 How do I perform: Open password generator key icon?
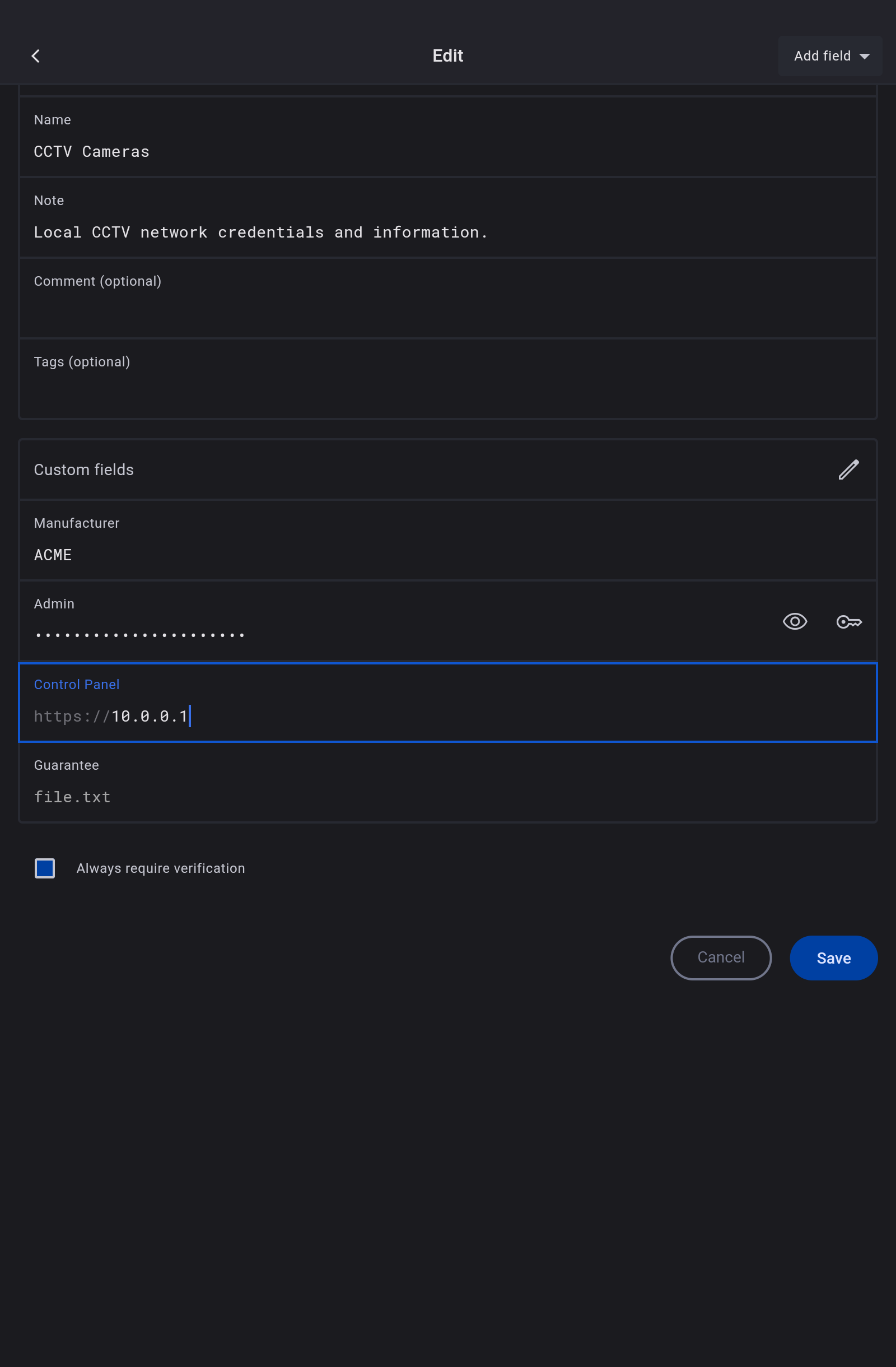coord(848,621)
